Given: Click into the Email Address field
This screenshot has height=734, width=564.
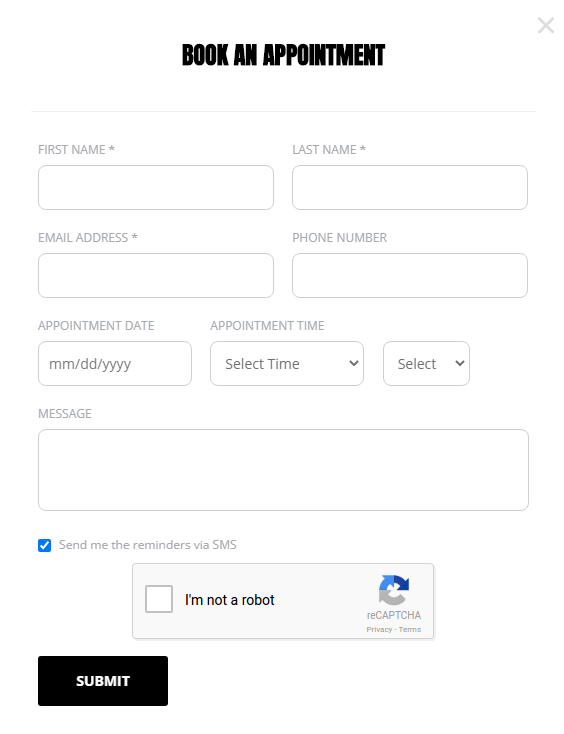Looking at the screenshot, I should [156, 275].
